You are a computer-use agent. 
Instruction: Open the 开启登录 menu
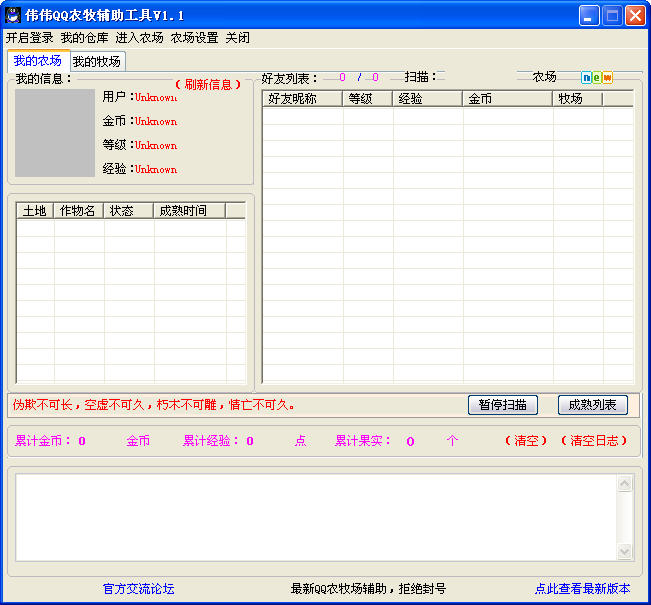point(29,38)
